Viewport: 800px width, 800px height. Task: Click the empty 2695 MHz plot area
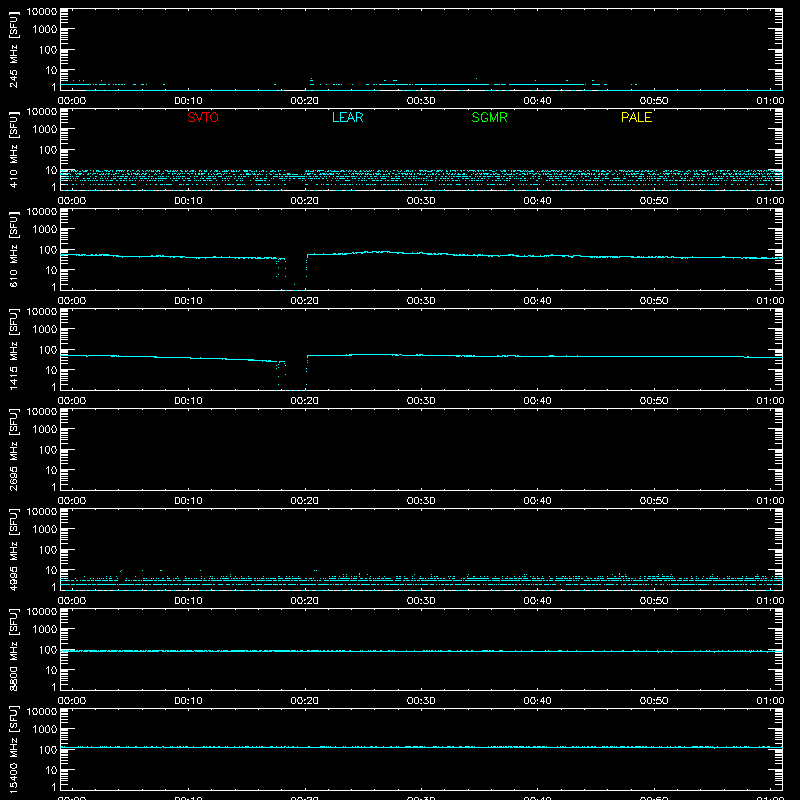421,449
